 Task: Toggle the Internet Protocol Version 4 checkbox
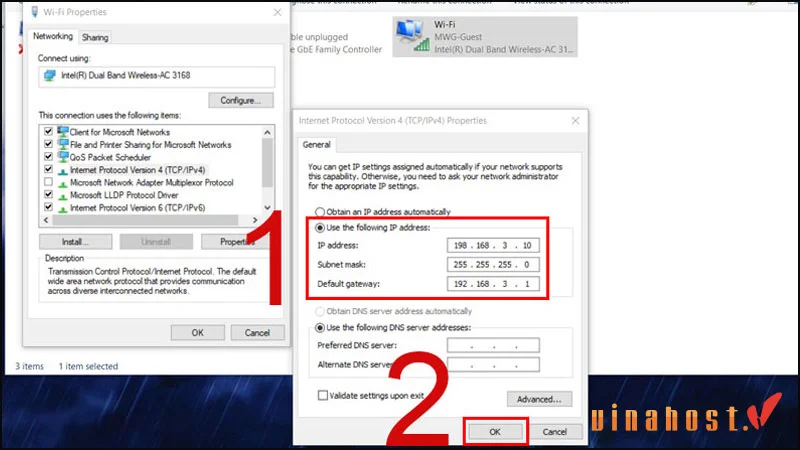tap(48, 169)
